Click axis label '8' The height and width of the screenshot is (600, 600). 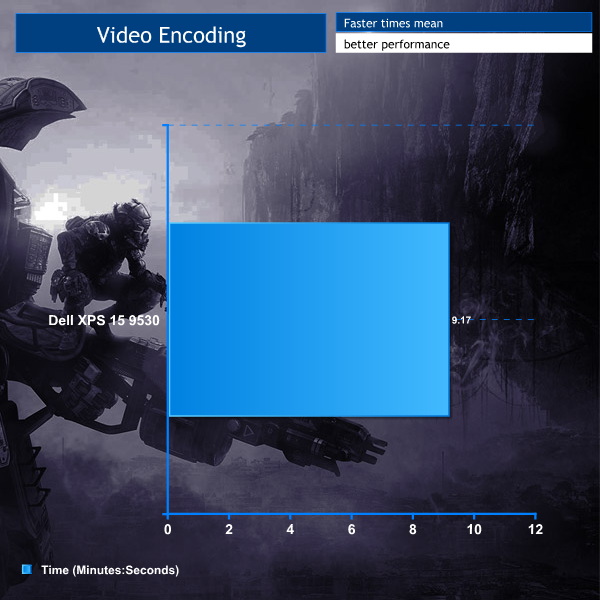coord(412,530)
